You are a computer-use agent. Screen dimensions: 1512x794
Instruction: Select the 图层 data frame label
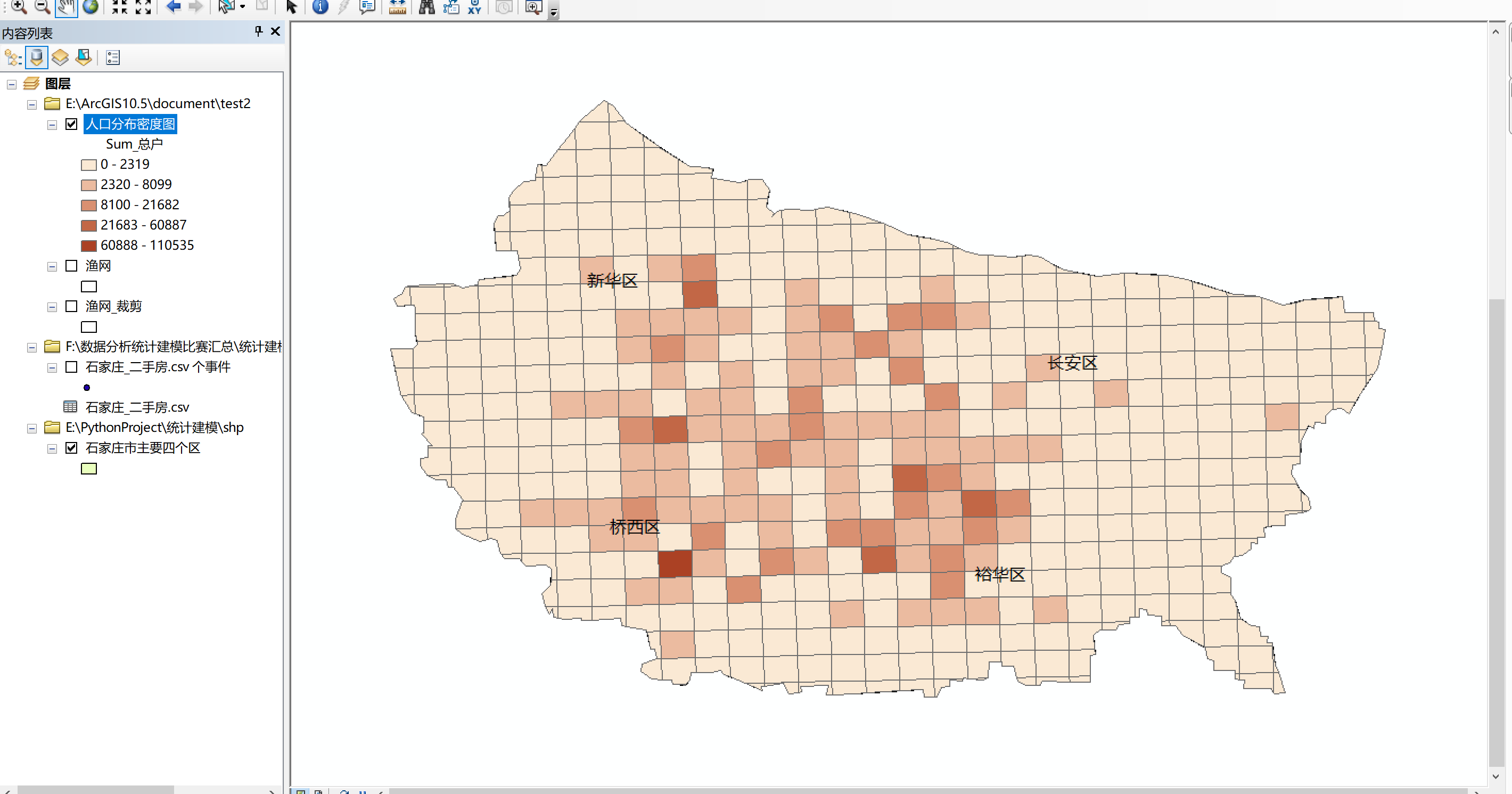[57, 84]
